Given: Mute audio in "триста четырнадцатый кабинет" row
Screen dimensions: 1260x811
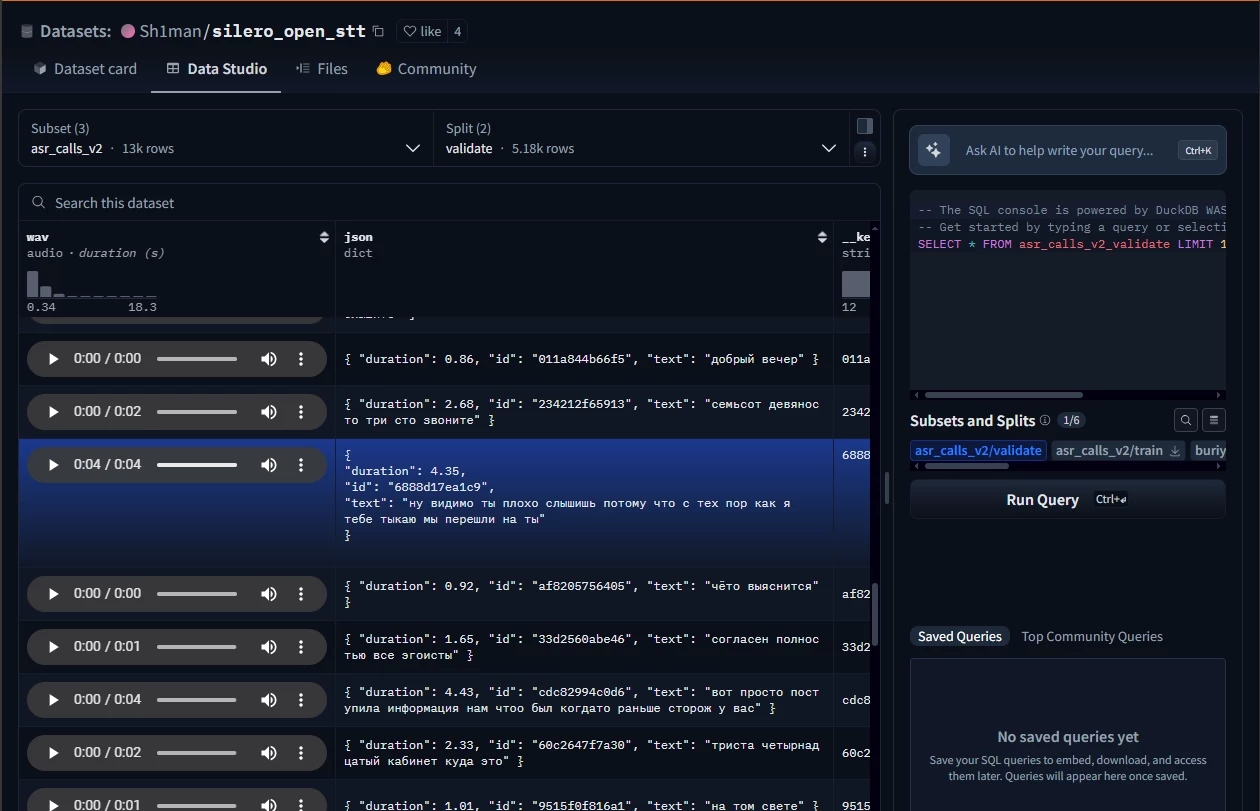Looking at the screenshot, I should (268, 753).
